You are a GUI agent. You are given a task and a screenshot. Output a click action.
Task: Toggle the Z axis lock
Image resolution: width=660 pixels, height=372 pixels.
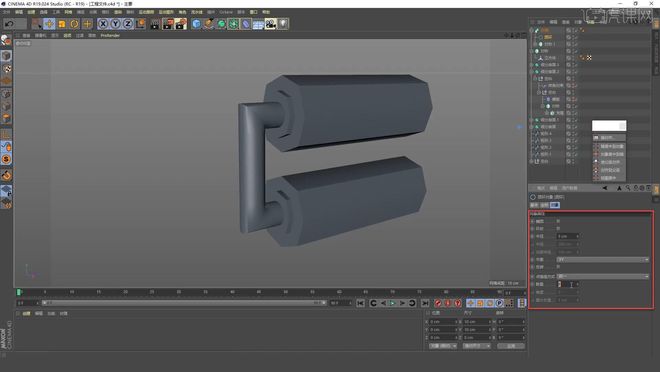pos(128,24)
